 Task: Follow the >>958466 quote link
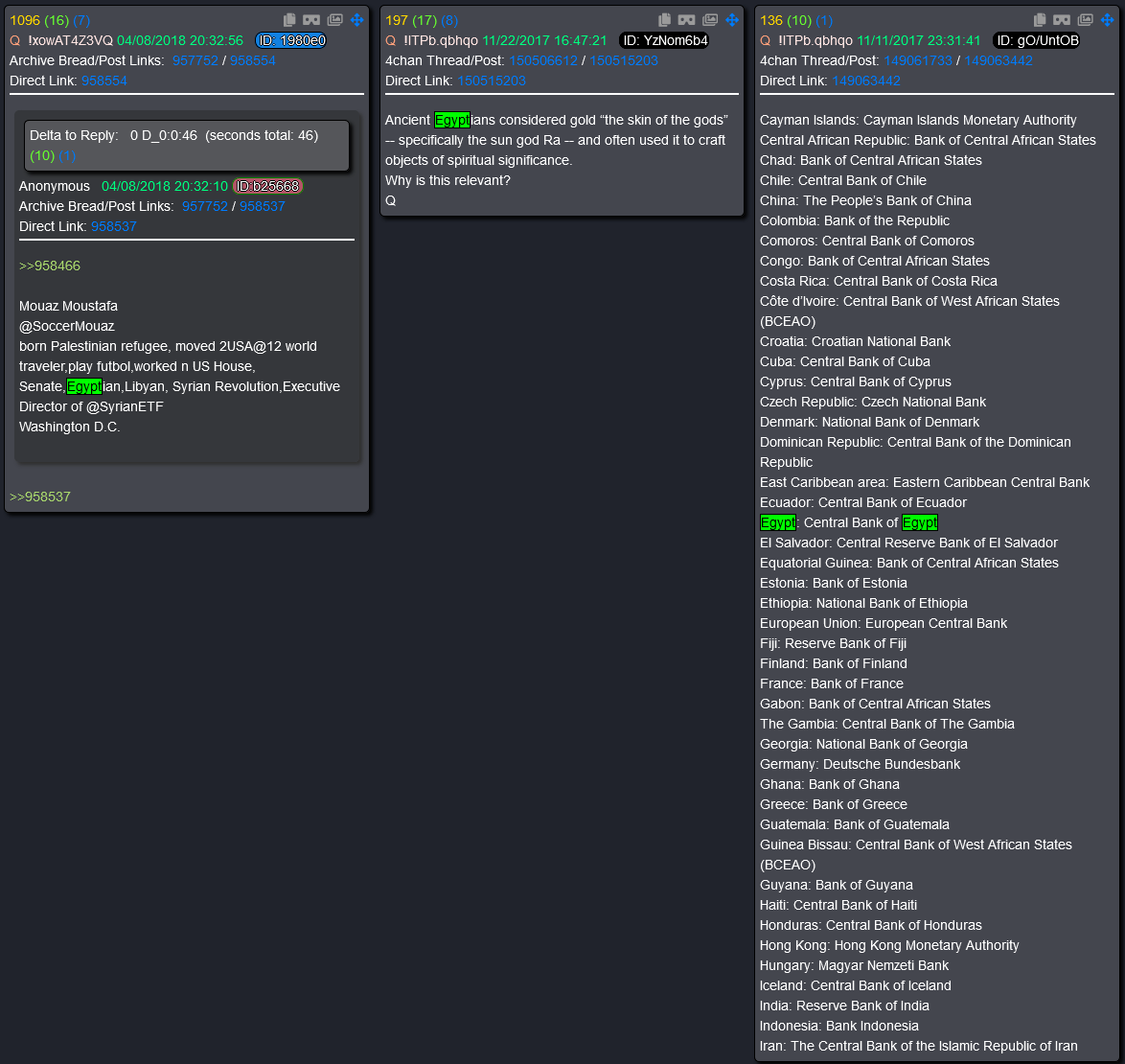[50, 266]
